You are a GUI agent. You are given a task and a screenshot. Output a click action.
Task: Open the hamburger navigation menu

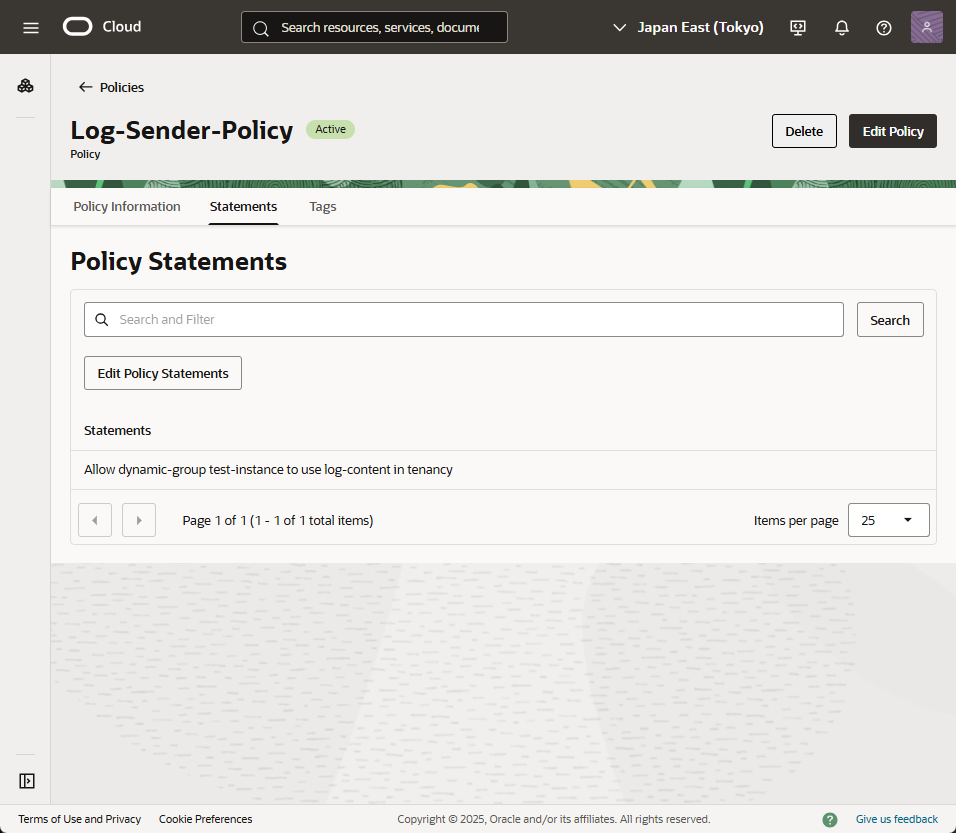pyautogui.click(x=31, y=27)
